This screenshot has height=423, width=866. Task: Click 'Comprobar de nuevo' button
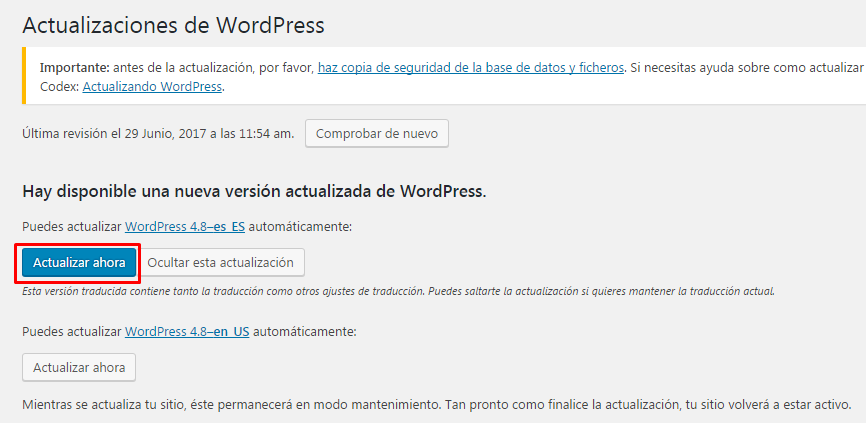[377, 134]
